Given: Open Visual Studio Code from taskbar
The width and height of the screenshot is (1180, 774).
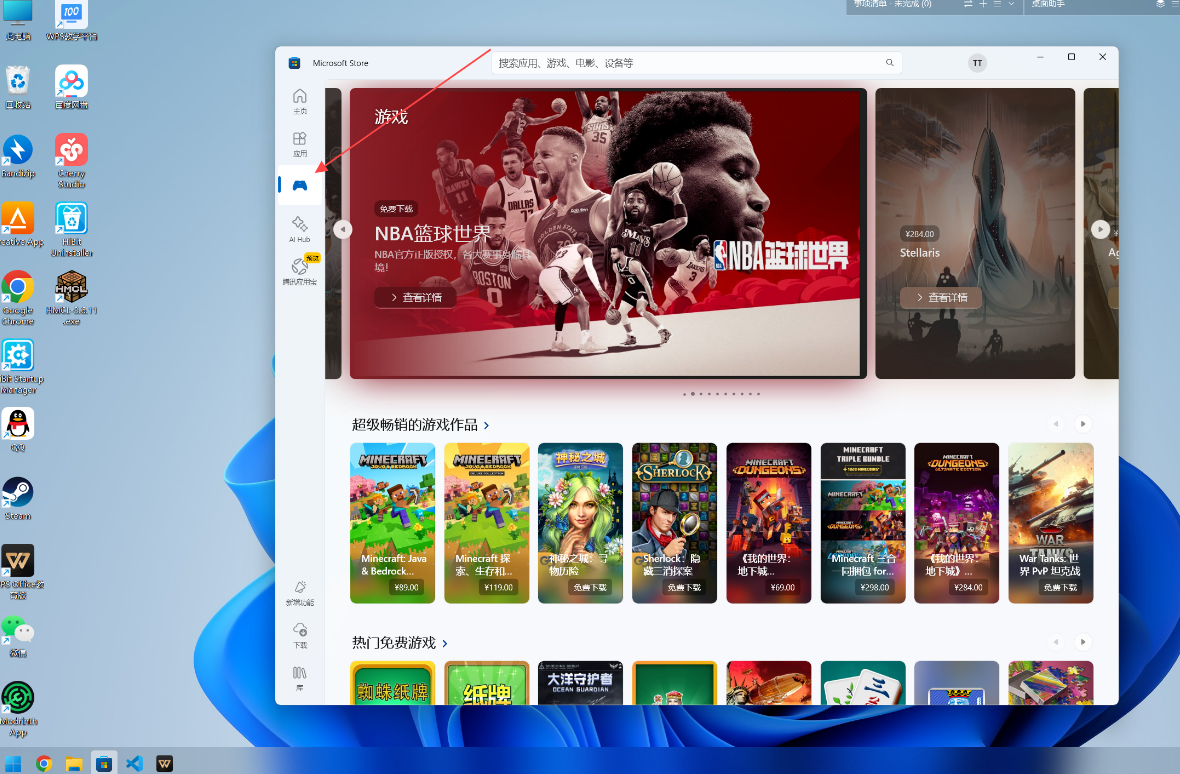Looking at the screenshot, I should (x=134, y=763).
